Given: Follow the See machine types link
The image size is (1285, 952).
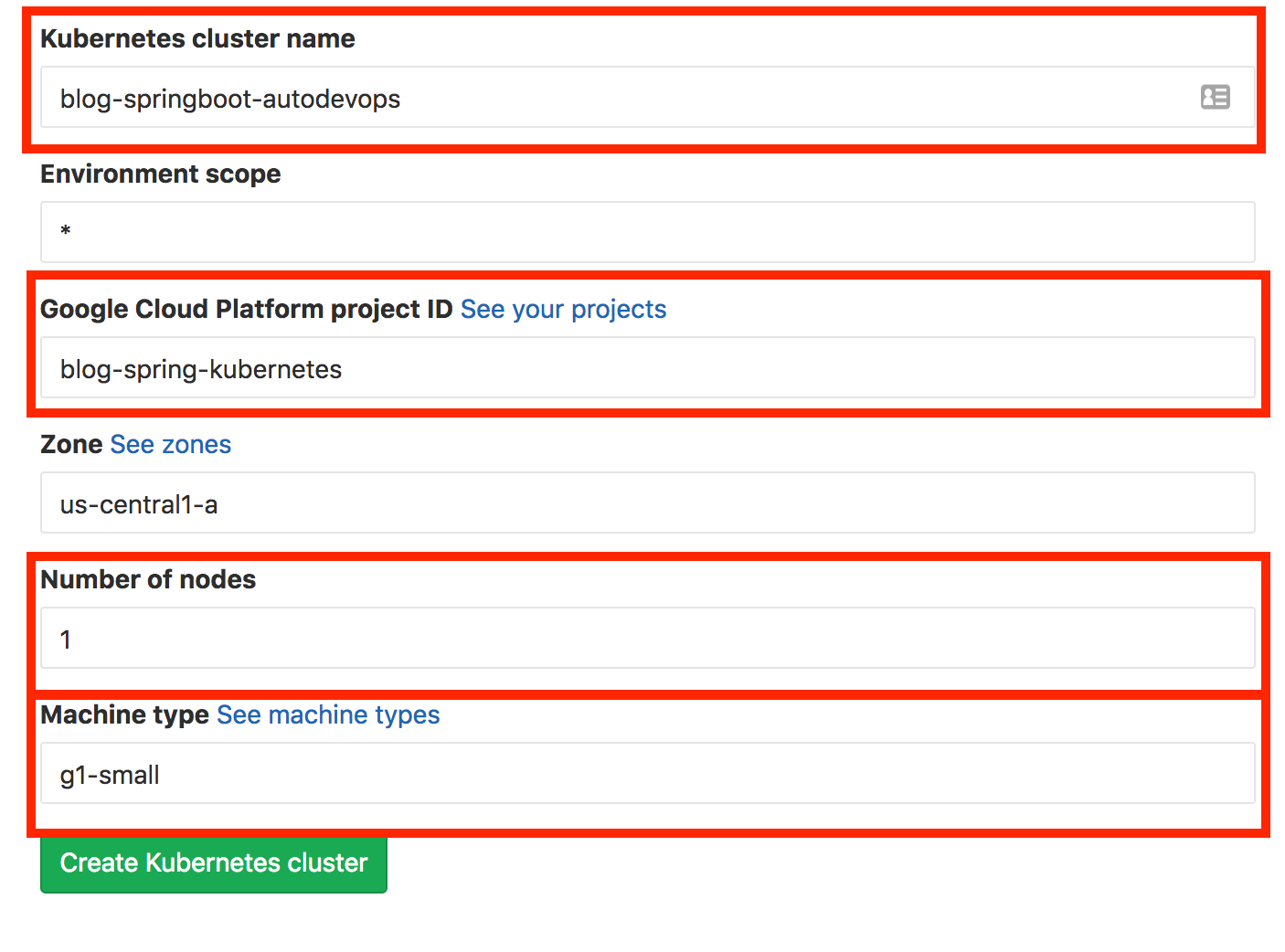Looking at the screenshot, I should [x=328, y=715].
